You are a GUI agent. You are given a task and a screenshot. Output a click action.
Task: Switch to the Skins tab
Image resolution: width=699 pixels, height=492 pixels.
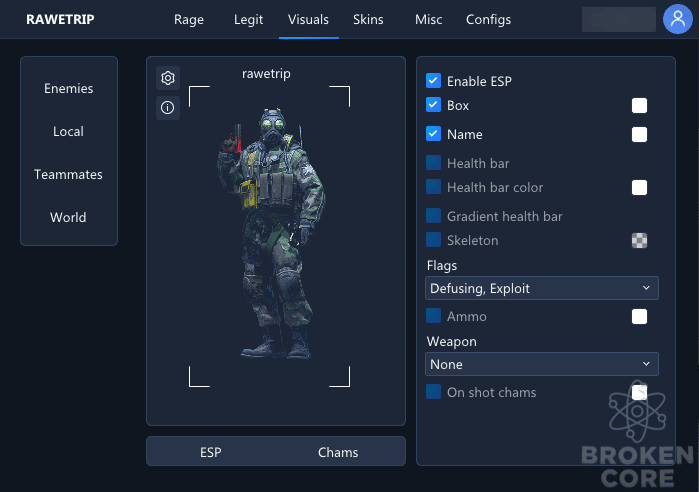(x=368, y=20)
